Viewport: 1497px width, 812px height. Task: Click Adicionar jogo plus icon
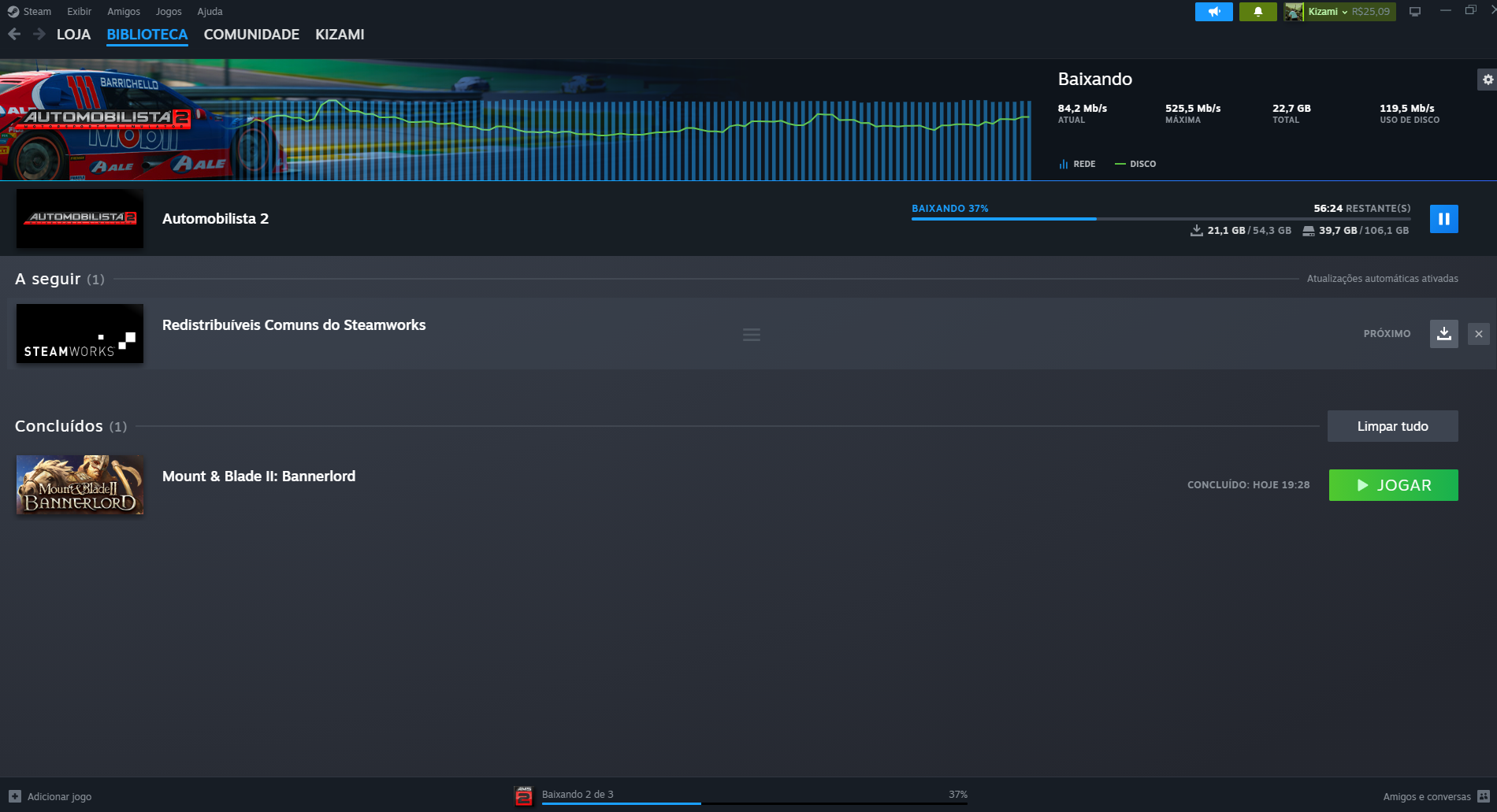(x=15, y=796)
